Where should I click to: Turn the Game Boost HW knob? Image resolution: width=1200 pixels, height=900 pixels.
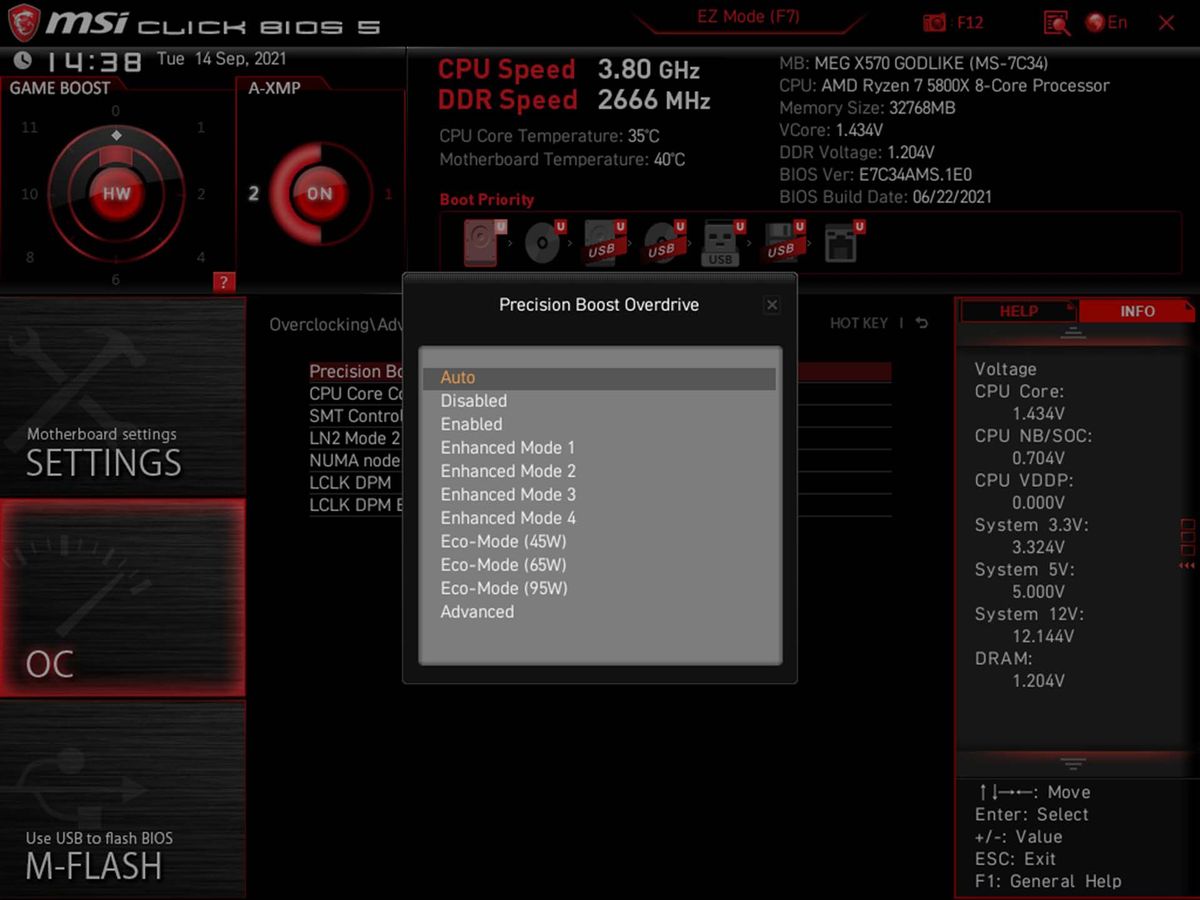point(117,192)
